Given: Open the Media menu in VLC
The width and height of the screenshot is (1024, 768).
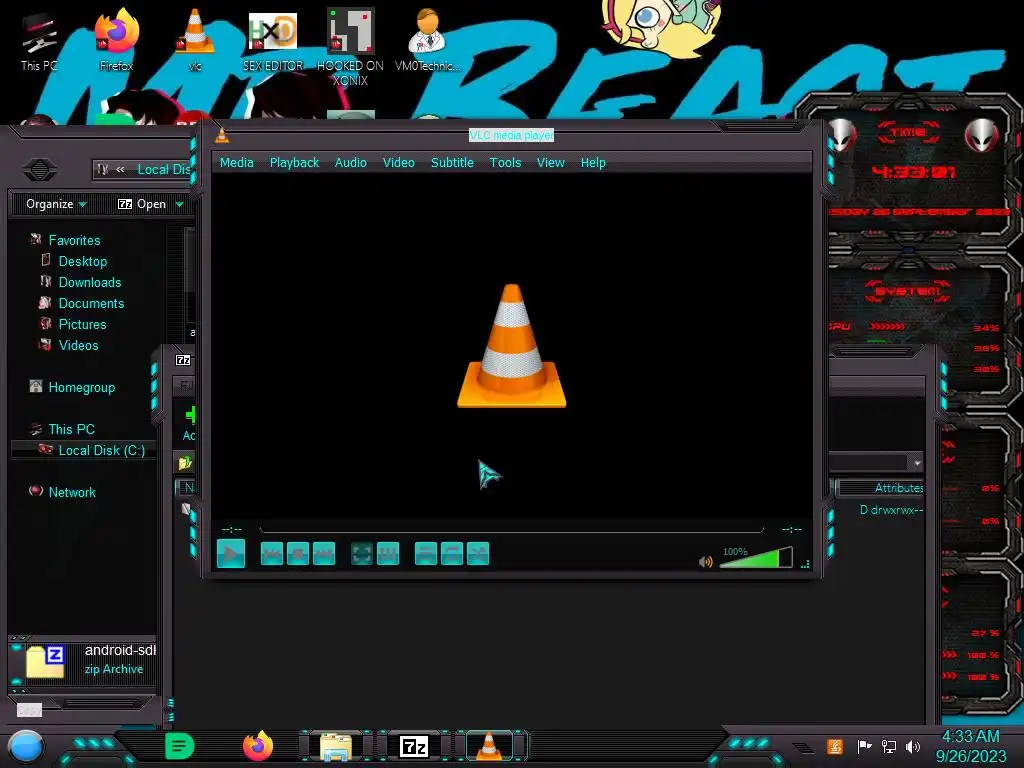Looking at the screenshot, I should (236, 163).
